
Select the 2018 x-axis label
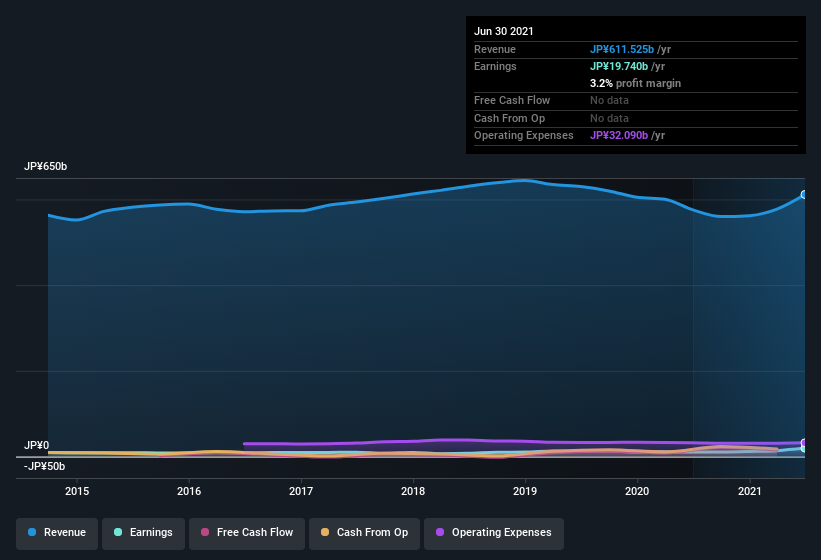(x=413, y=491)
